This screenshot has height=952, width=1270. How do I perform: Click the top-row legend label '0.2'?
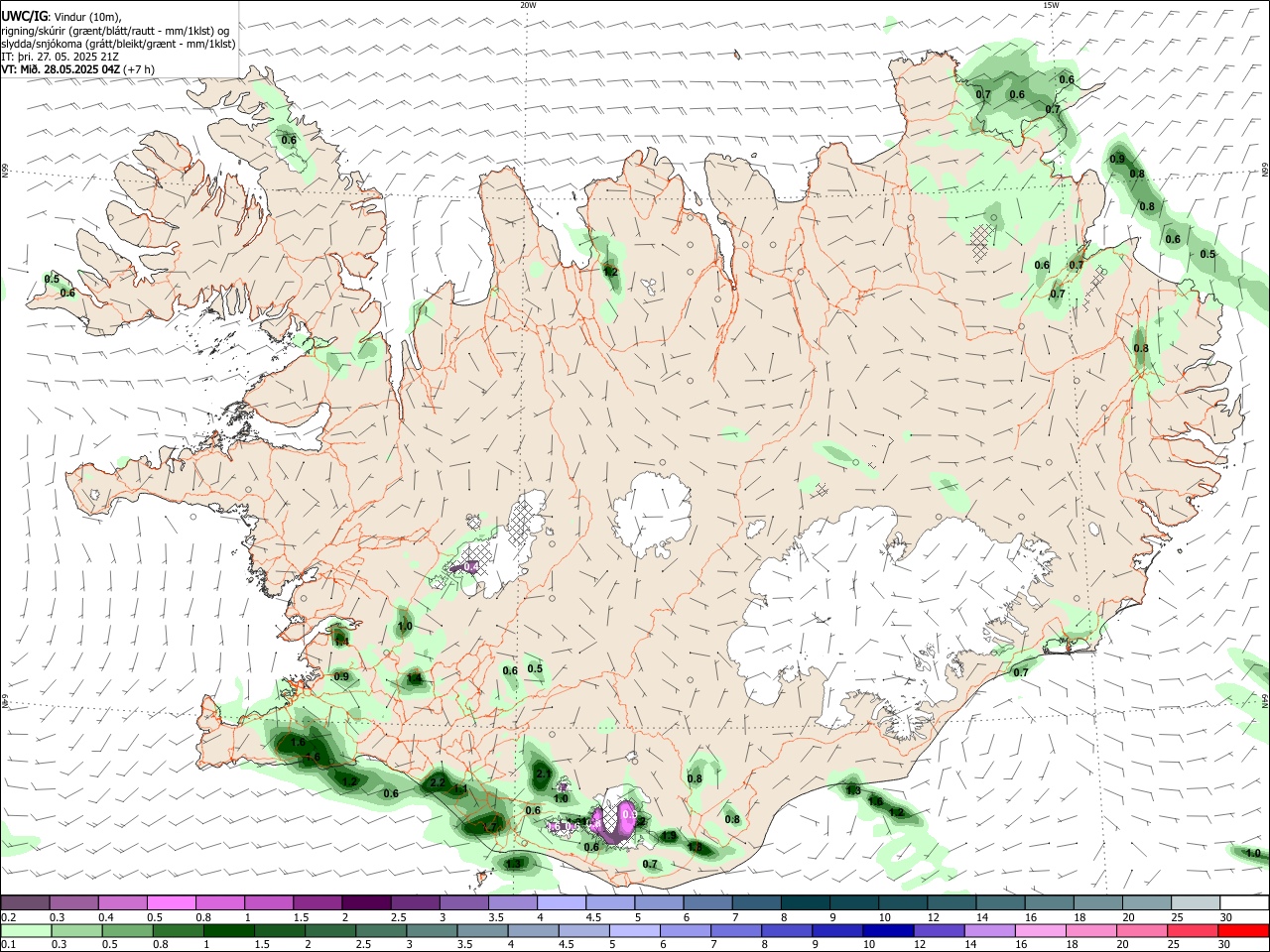pyautogui.click(x=8, y=917)
